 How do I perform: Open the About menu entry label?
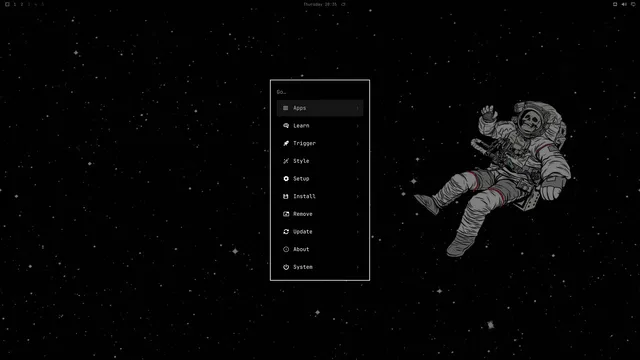click(301, 249)
